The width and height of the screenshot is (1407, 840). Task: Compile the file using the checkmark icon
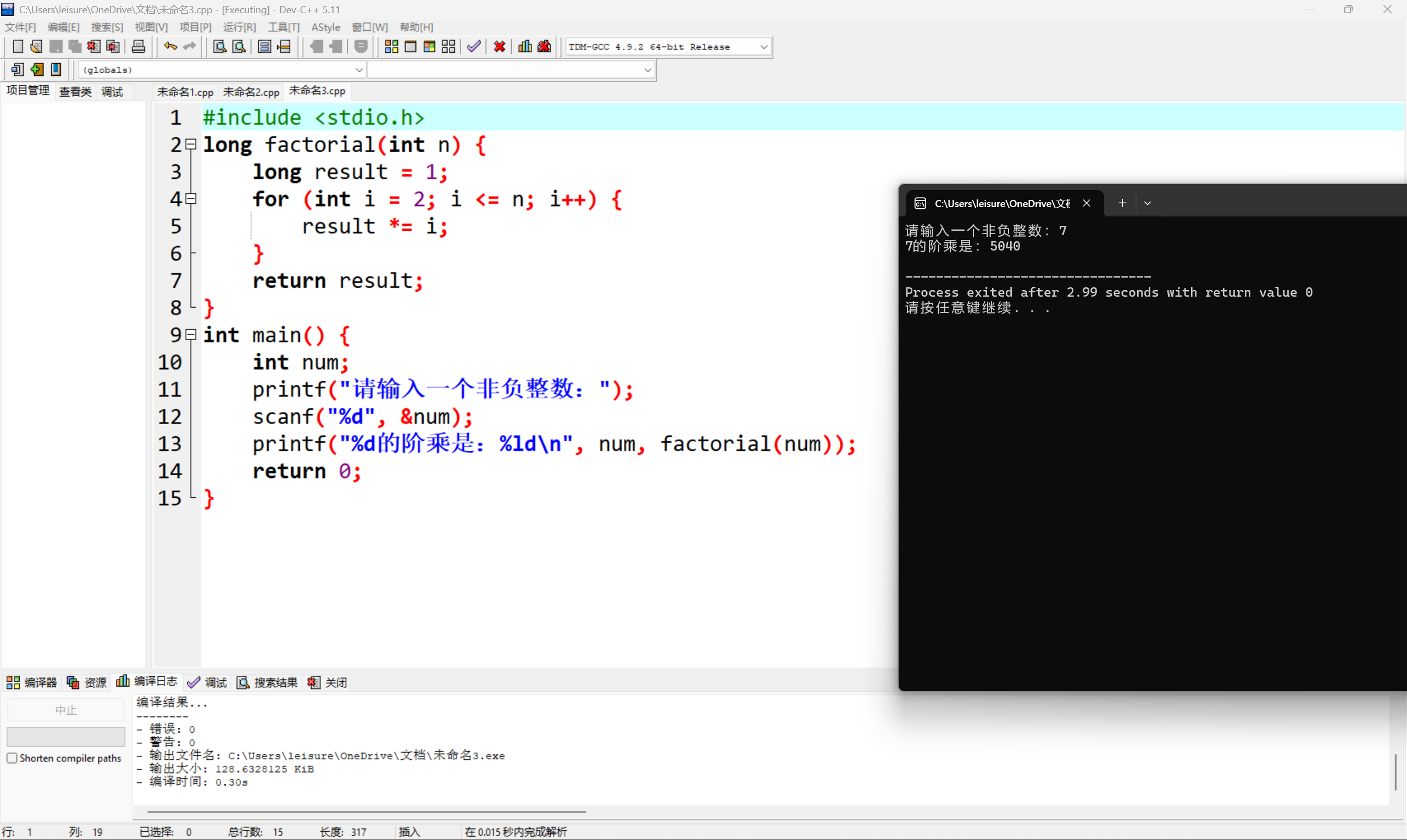coord(474,46)
